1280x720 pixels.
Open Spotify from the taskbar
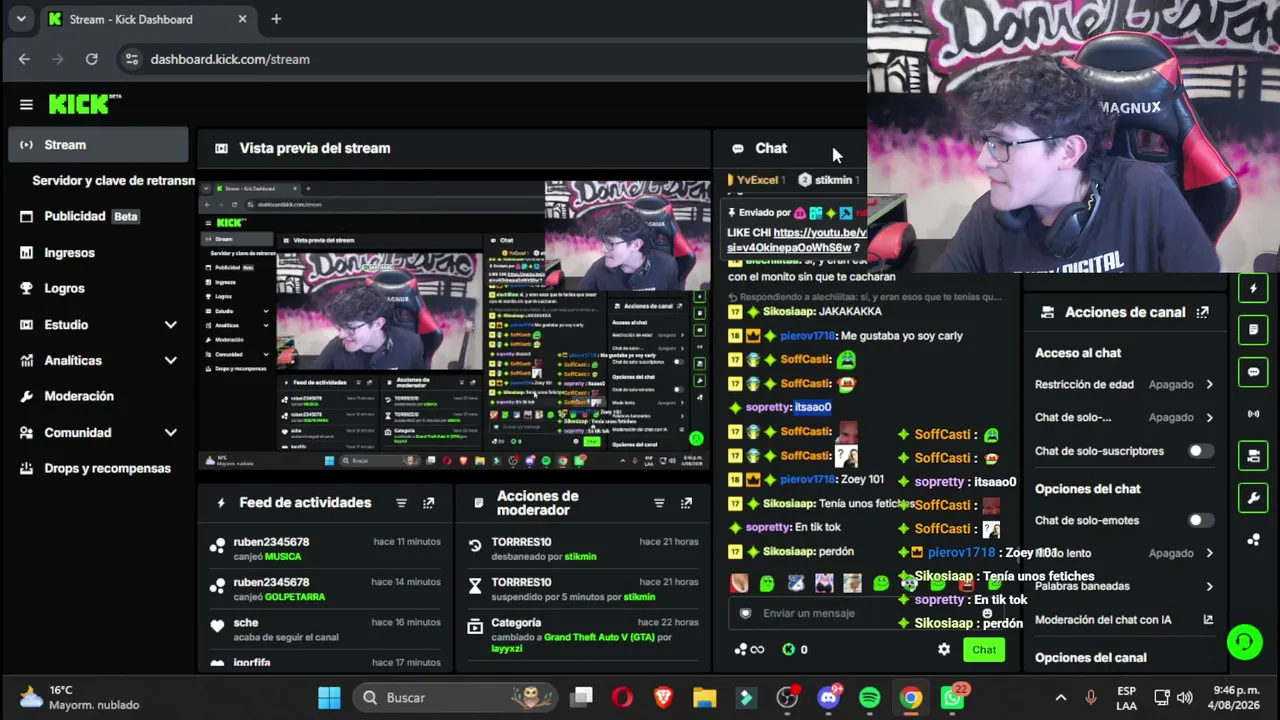click(869, 697)
